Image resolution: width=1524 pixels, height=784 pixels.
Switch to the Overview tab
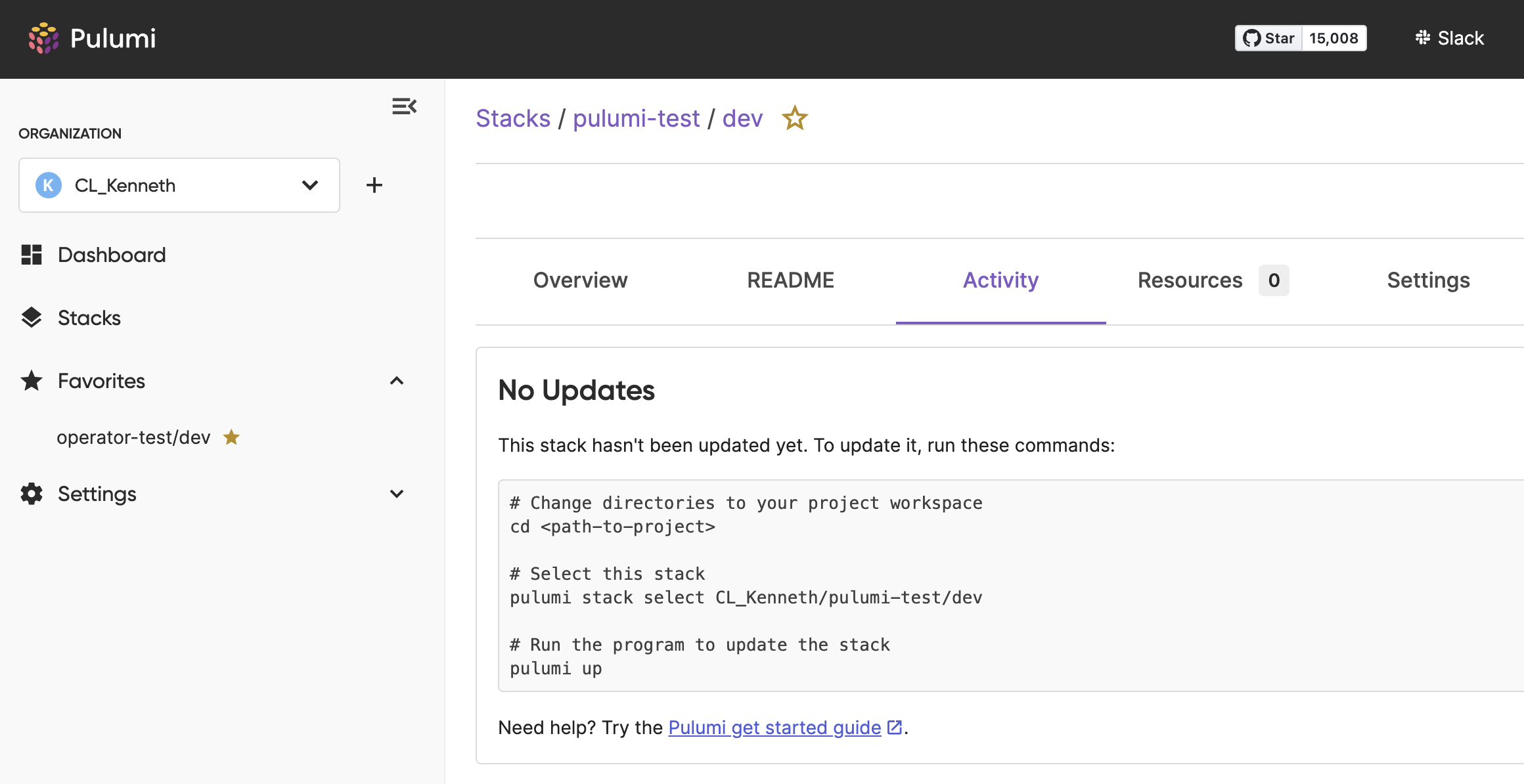(581, 280)
